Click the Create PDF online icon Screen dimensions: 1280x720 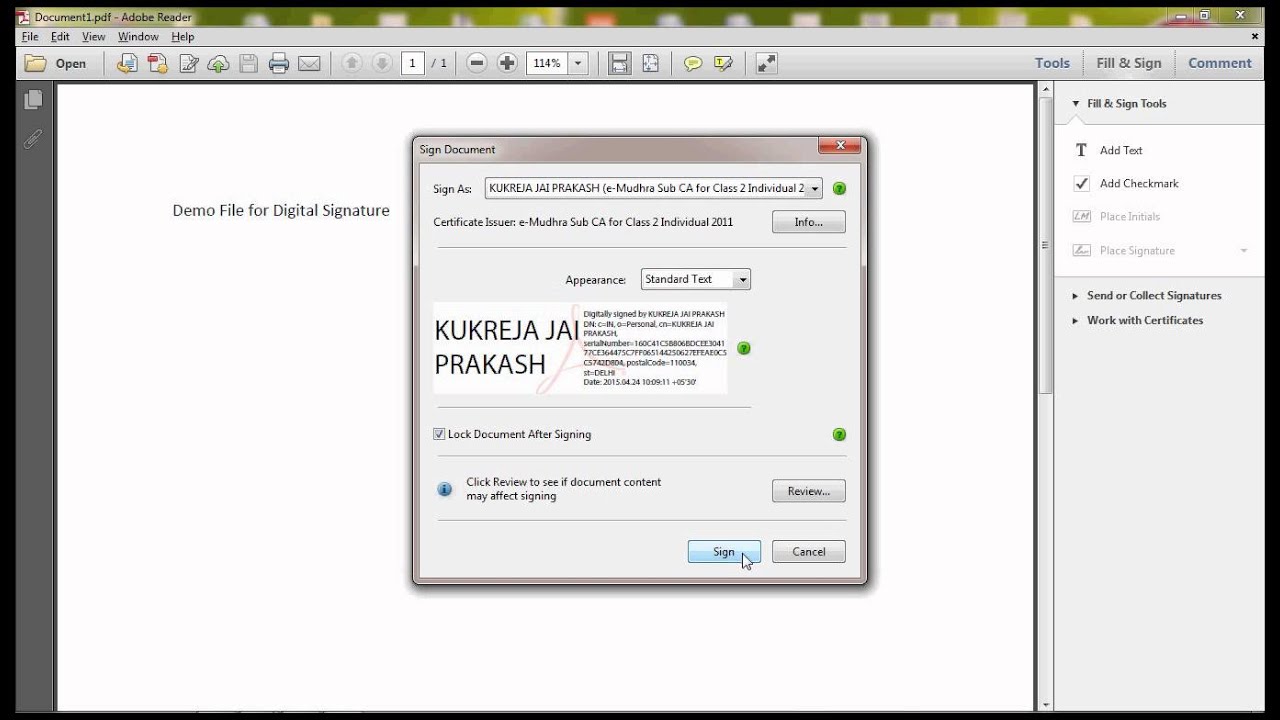point(157,63)
